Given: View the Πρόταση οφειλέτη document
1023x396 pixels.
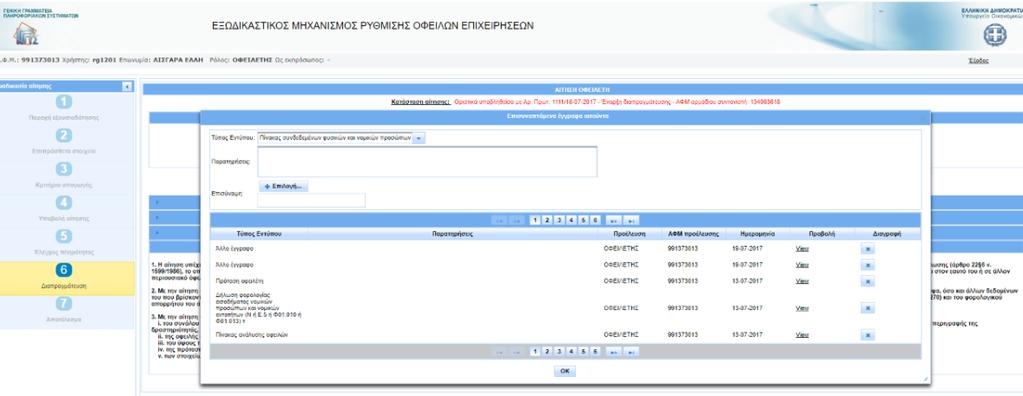Looking at the screenshot, I should click(802, 281).
